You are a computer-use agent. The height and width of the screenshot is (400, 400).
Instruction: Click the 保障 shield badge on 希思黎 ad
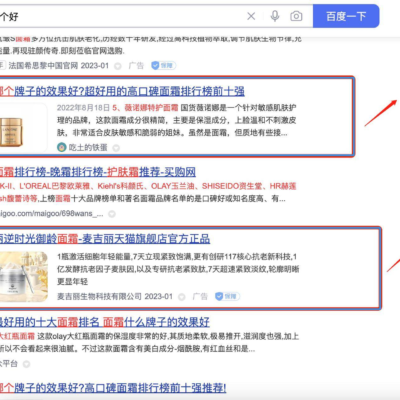click(163, 65)
